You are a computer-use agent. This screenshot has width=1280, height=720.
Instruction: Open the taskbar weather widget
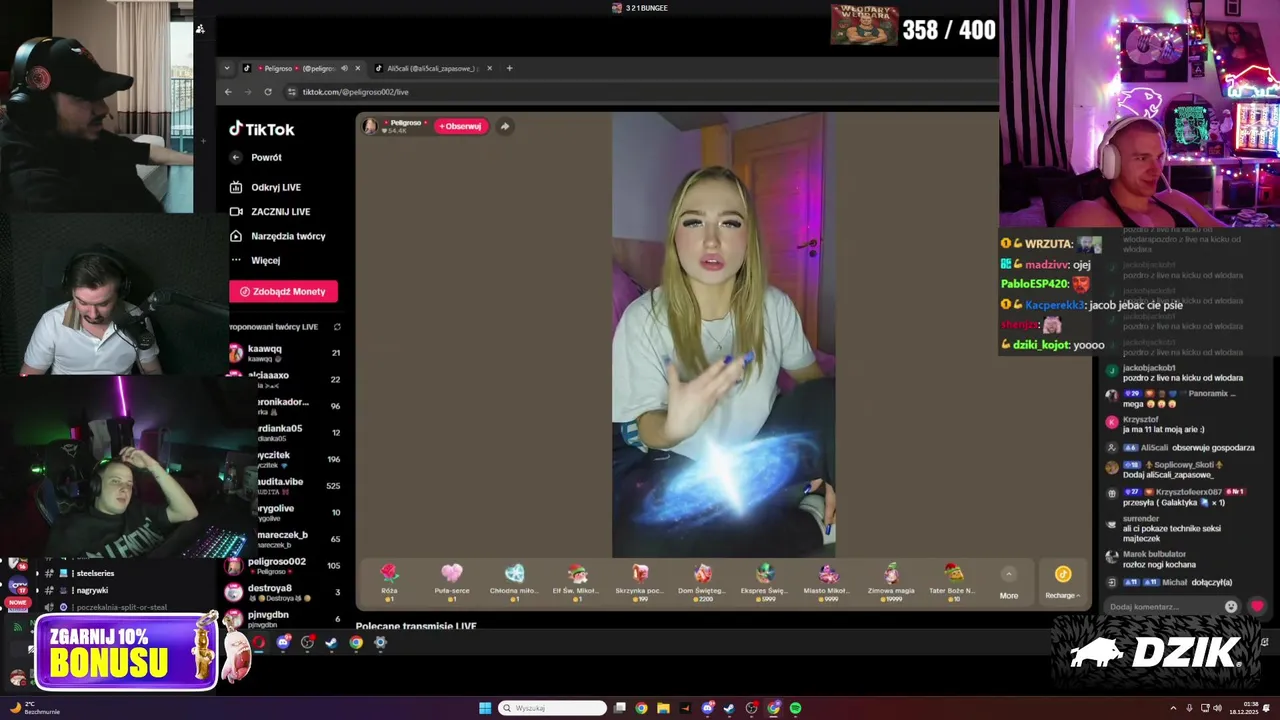point(35,708)
